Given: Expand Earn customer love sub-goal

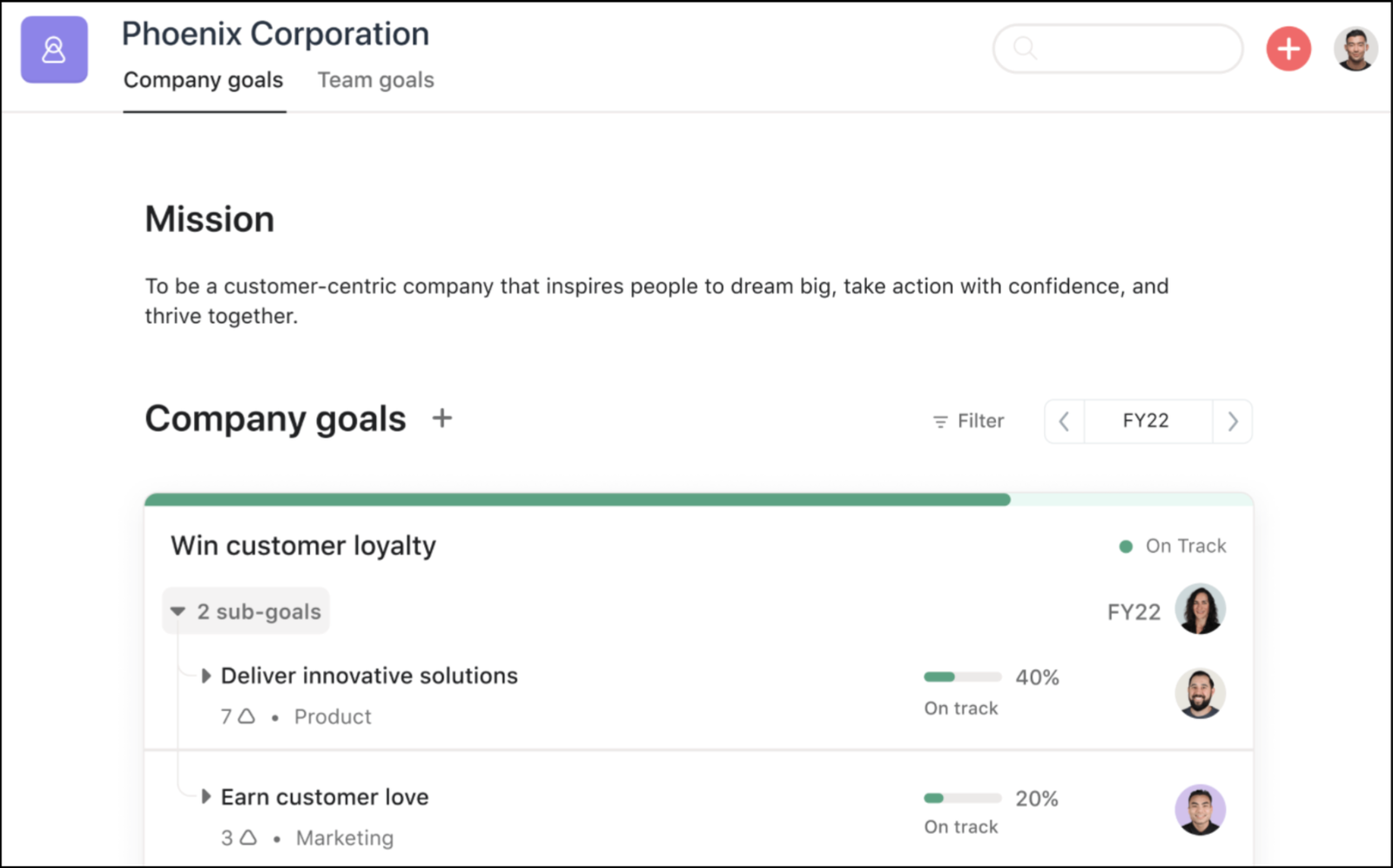Looking at the screenshot, I should [206, 797].
